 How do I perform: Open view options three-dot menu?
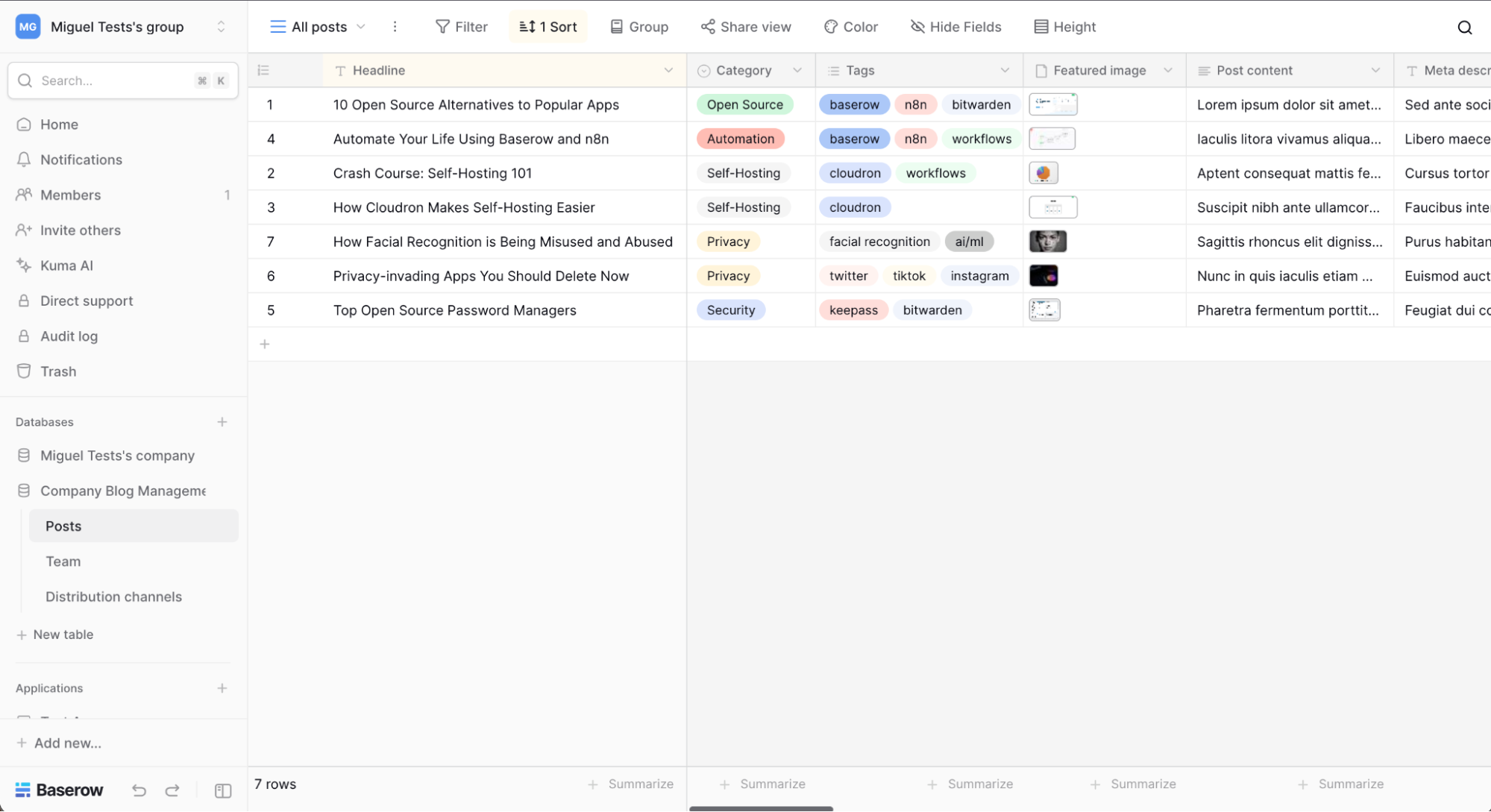click(395, 27)
